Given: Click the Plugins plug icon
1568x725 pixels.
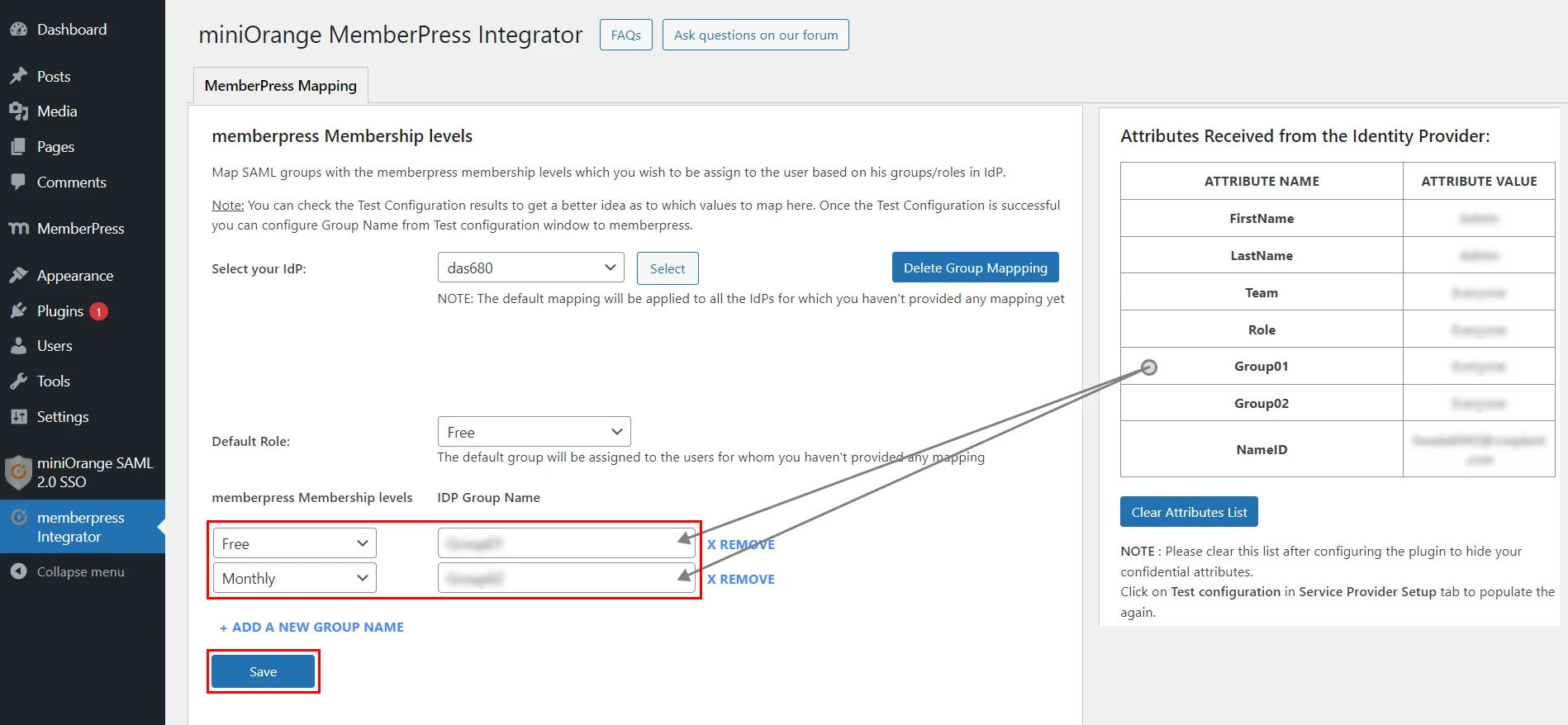Looking at the screenshot, I should (x=18, y=310).
